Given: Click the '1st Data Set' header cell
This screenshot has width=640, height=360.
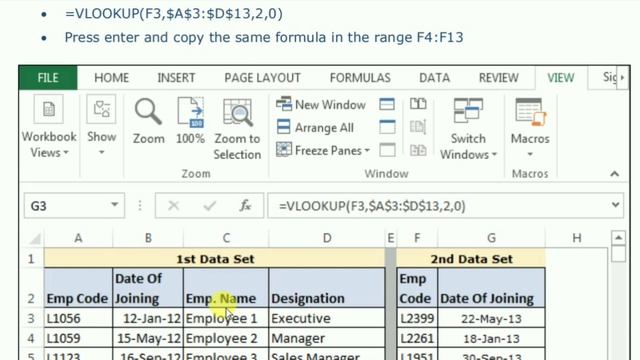Looking at the screenshot, I should 215,259.
